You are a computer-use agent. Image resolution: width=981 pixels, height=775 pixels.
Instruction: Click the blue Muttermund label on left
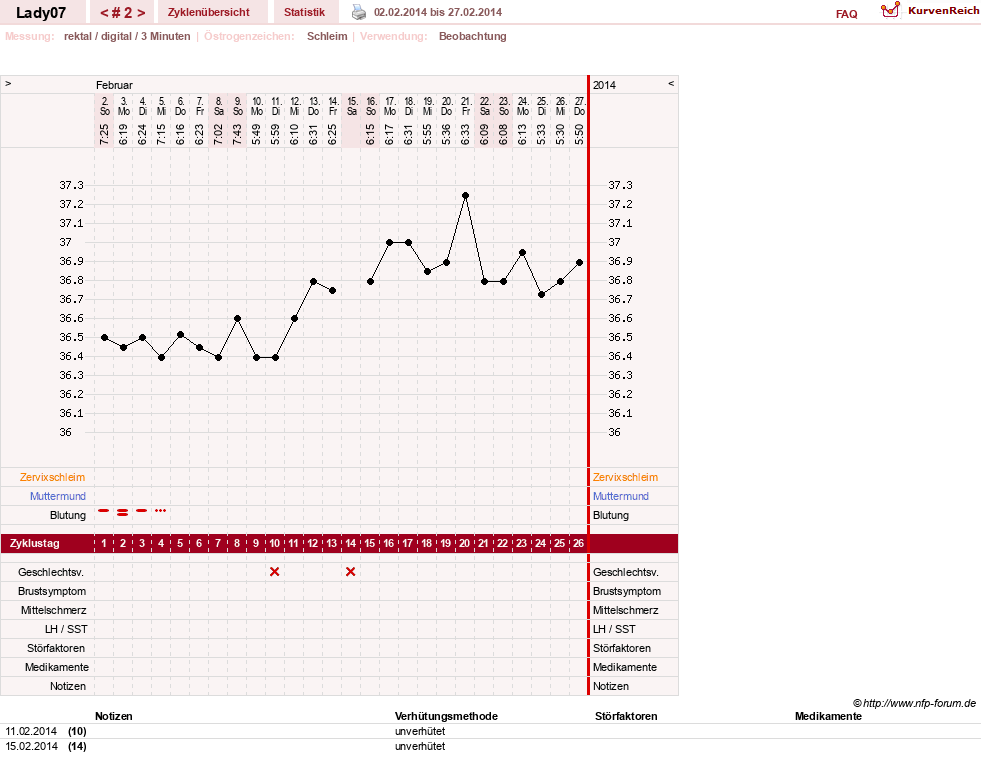[x=58, y=496]
